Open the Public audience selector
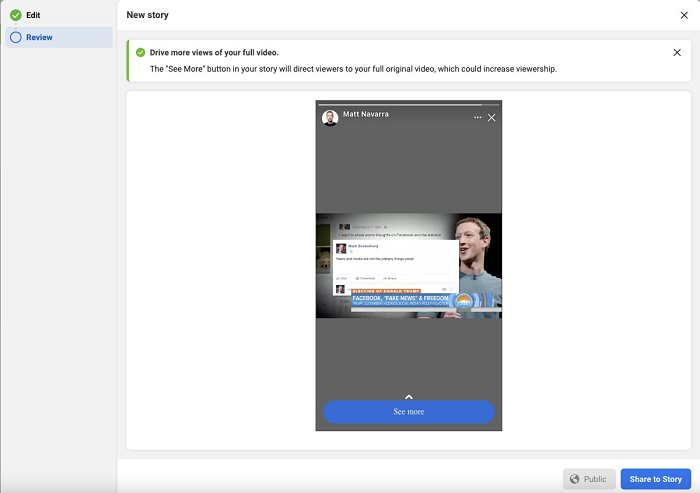This screenshot has width=700, height=493. (x=589, y=479)
